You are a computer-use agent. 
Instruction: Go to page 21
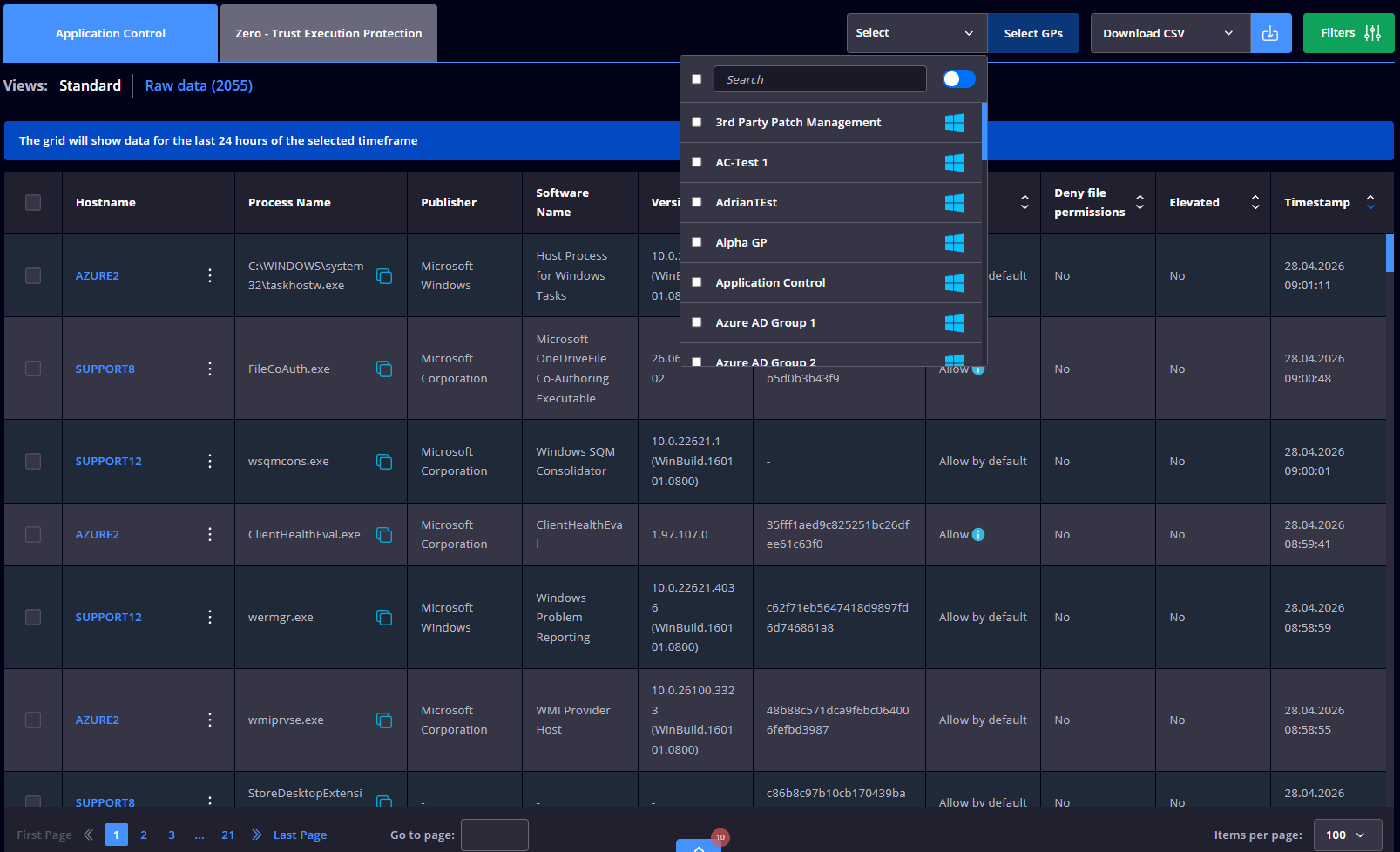point(228,835)
